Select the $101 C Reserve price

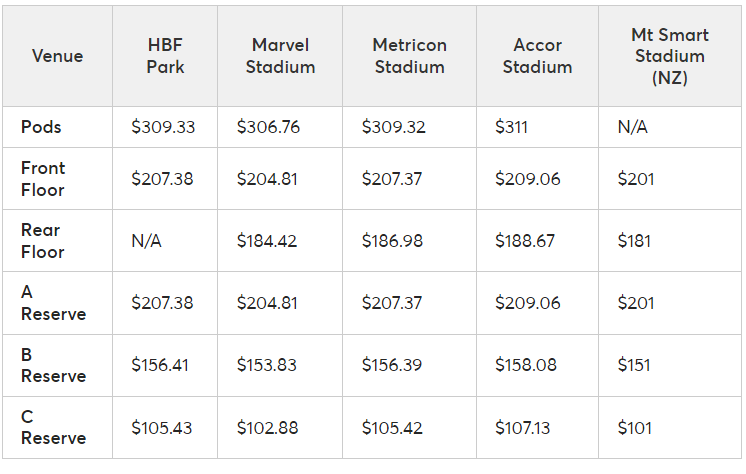click(635, 428)
